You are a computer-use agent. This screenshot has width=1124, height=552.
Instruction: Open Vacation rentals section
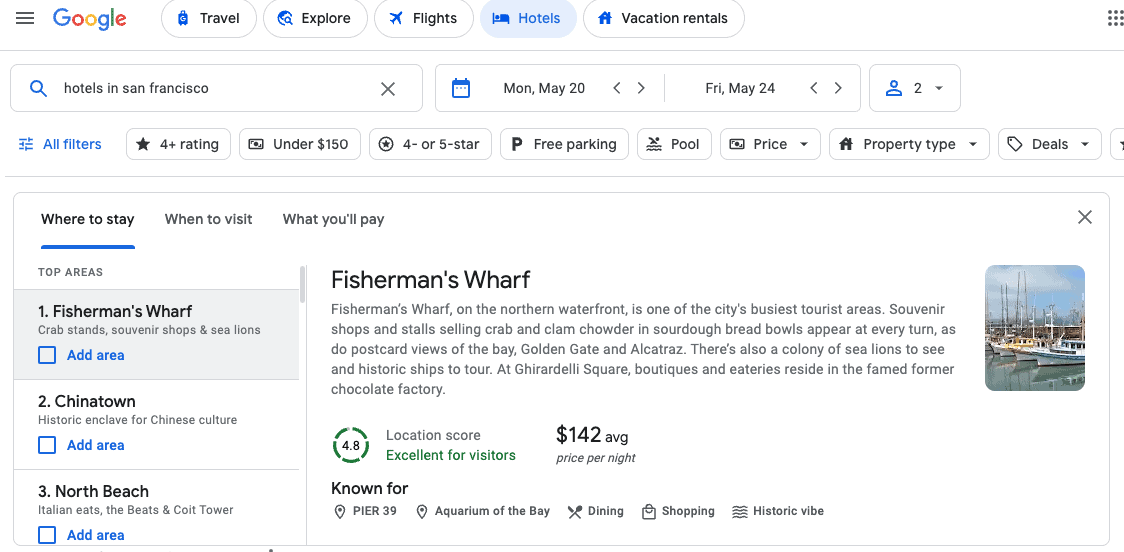pyautogui.click(x=663, y=18)
